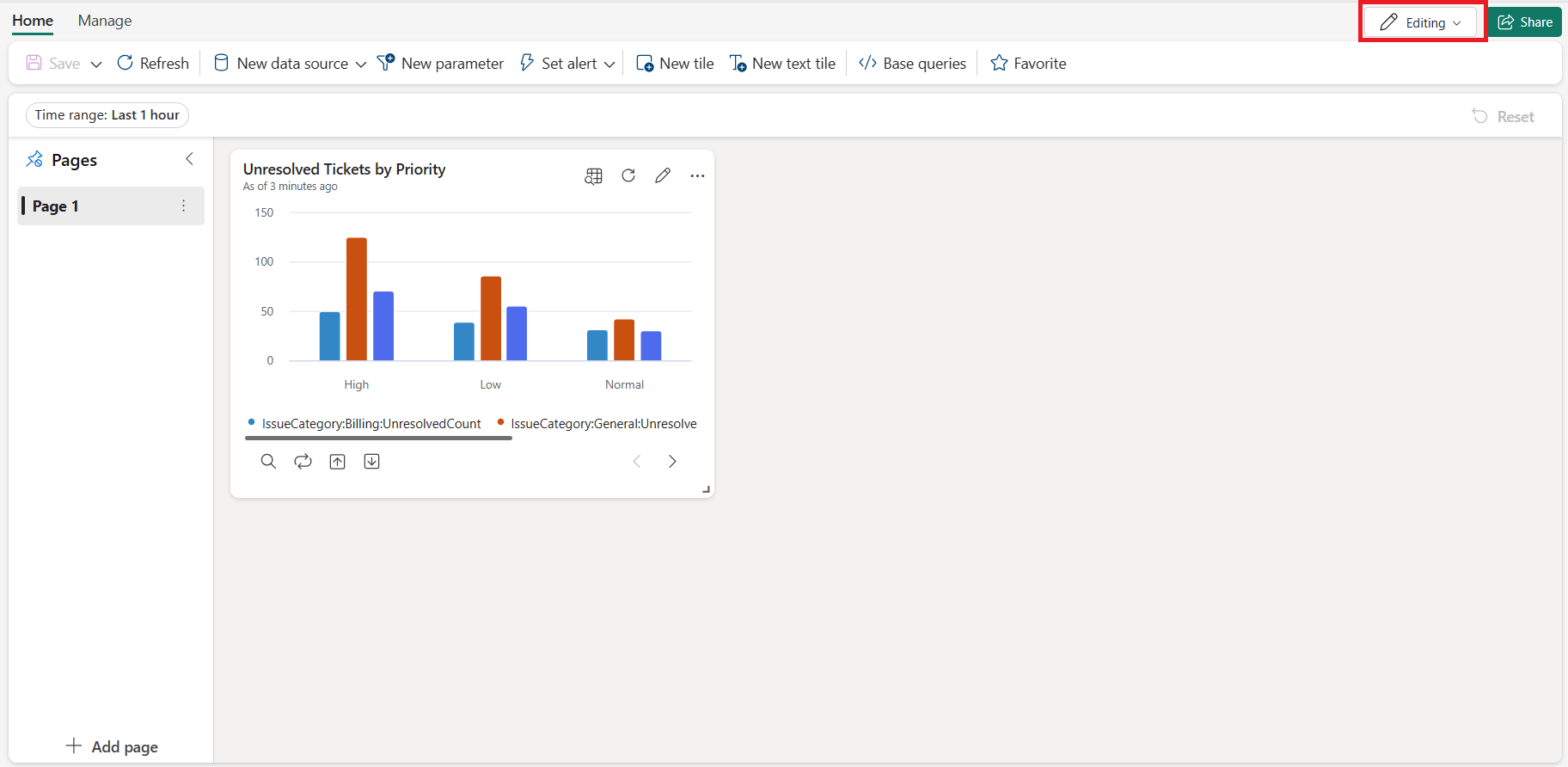Click the explore data icon on tile
Viewport: 1568px width, 767px height.
(593, 175)
